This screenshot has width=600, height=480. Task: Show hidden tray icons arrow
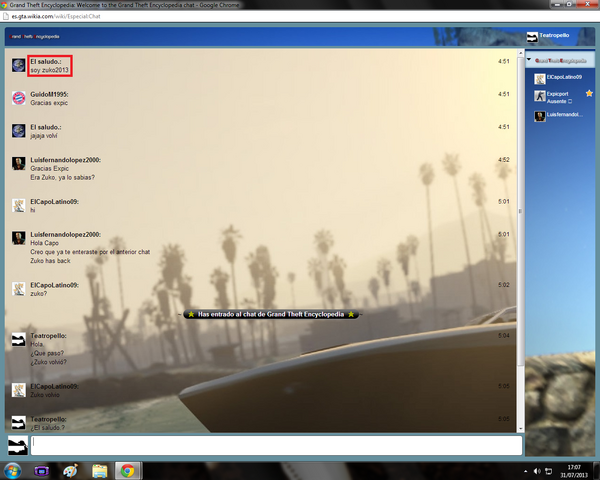pyautogui.click(x=525, y=471)
